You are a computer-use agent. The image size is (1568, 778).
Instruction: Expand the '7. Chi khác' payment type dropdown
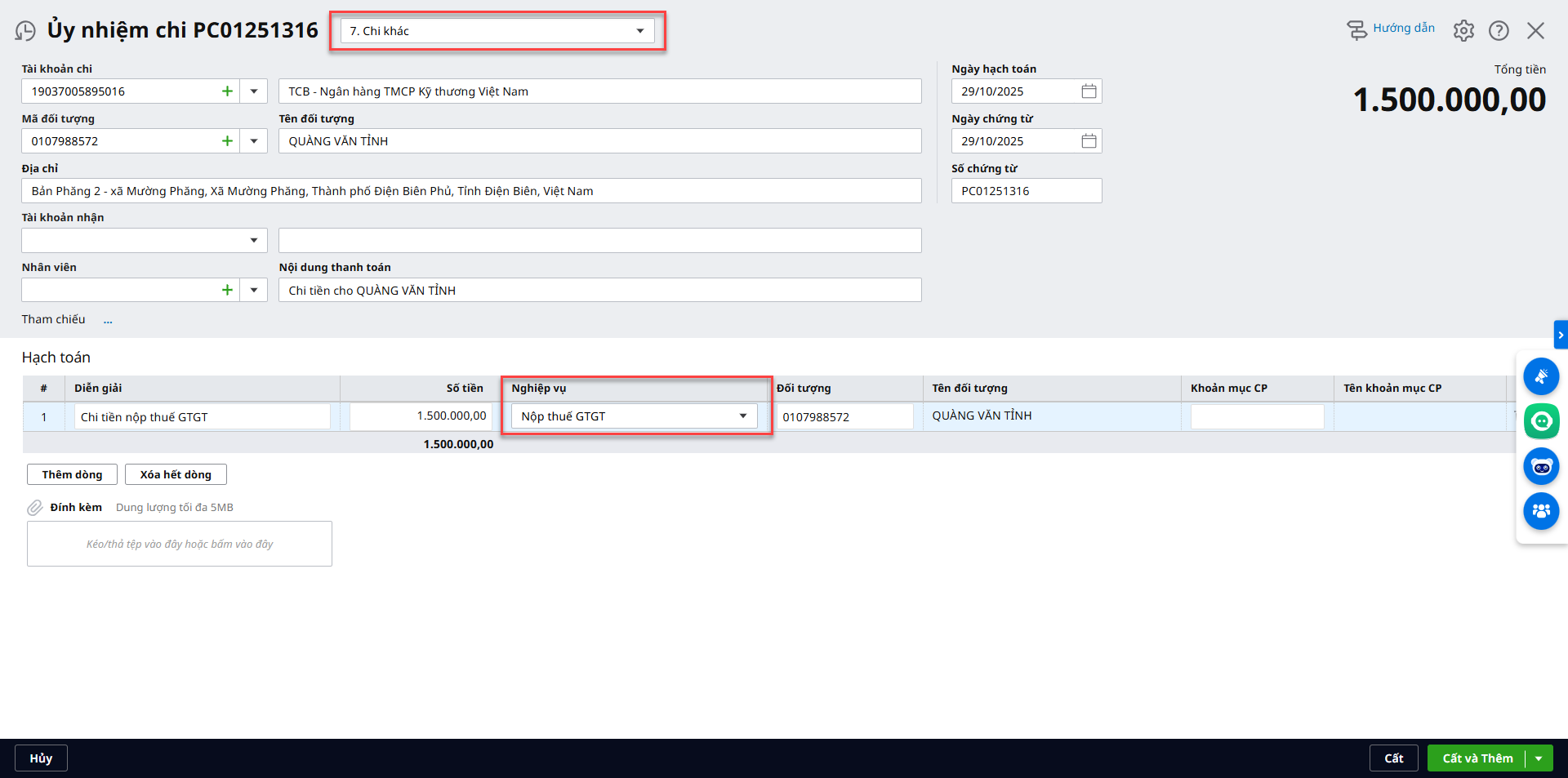coord(639,31)
